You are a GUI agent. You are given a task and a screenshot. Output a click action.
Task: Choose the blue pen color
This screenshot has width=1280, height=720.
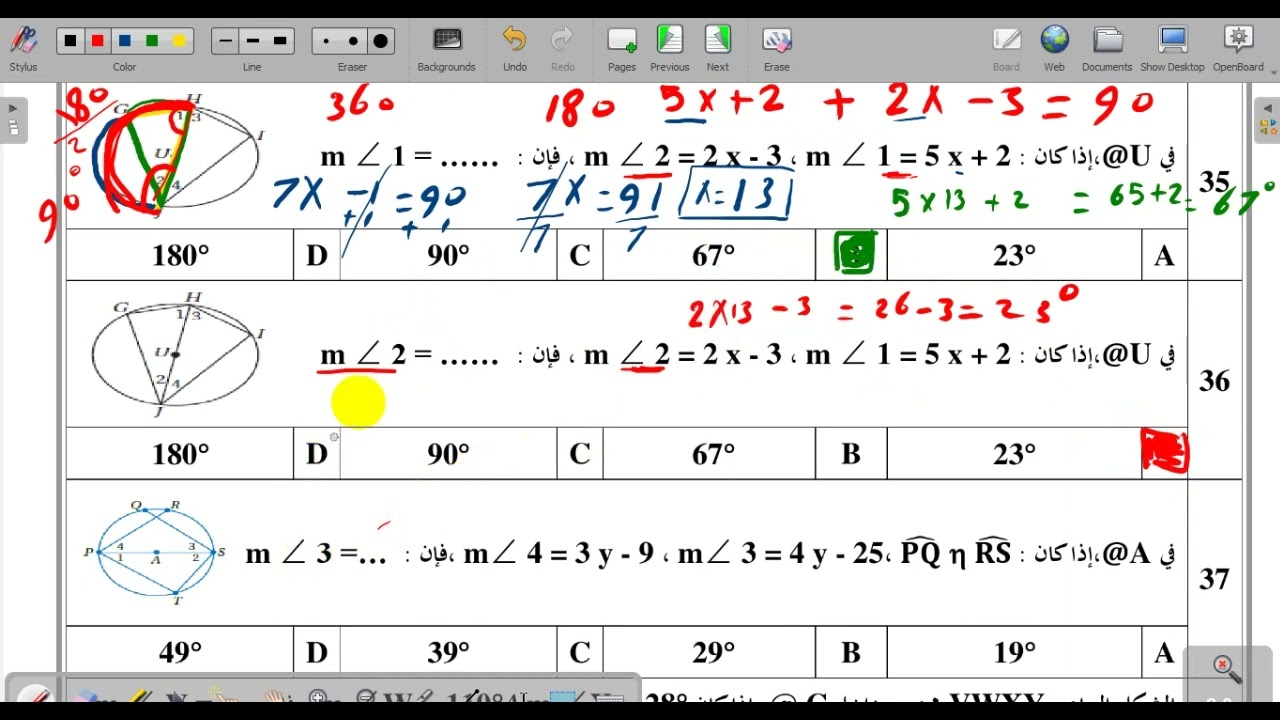pyautogui.click(x=124, y=41)
